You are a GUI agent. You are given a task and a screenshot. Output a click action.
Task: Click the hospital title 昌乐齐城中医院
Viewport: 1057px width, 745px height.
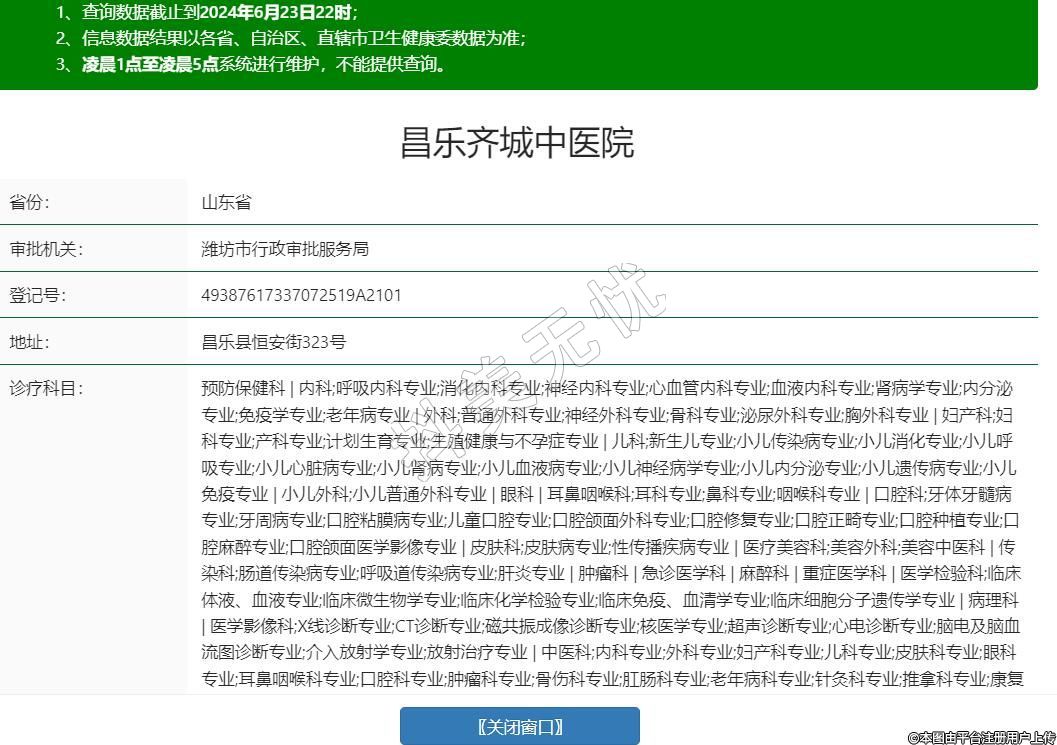pos(517,143)
